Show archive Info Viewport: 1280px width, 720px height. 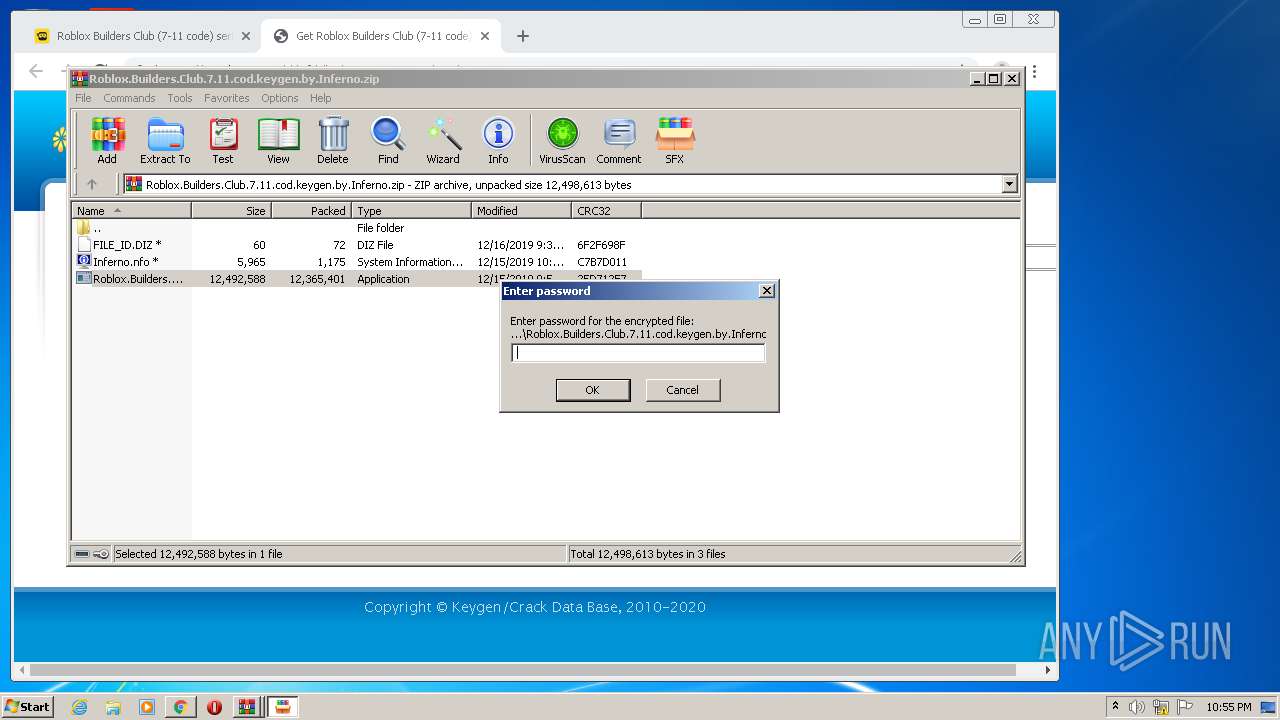[498, 140]
